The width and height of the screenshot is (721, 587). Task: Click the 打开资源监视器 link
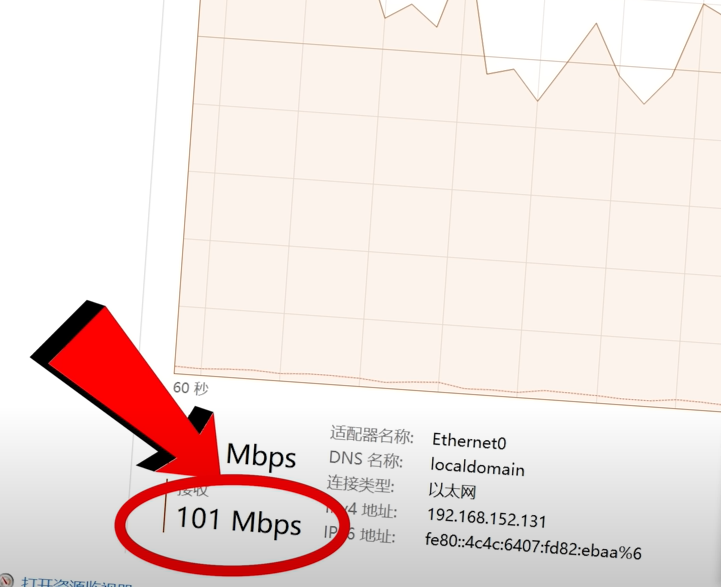(77, 583)
